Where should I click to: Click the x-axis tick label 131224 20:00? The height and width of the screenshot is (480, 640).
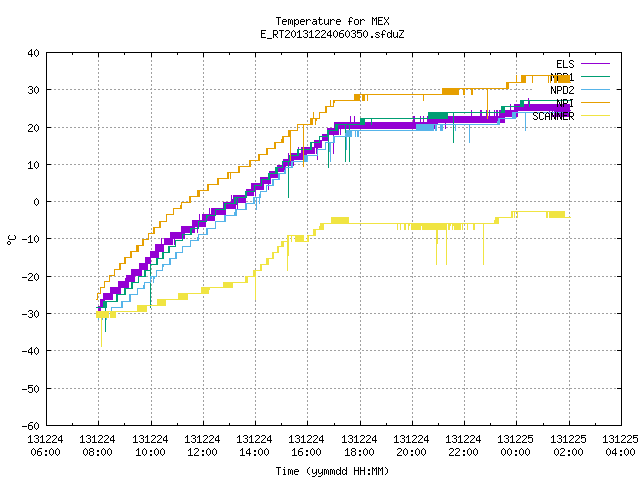pyautogui.click(x=411, y=446)
